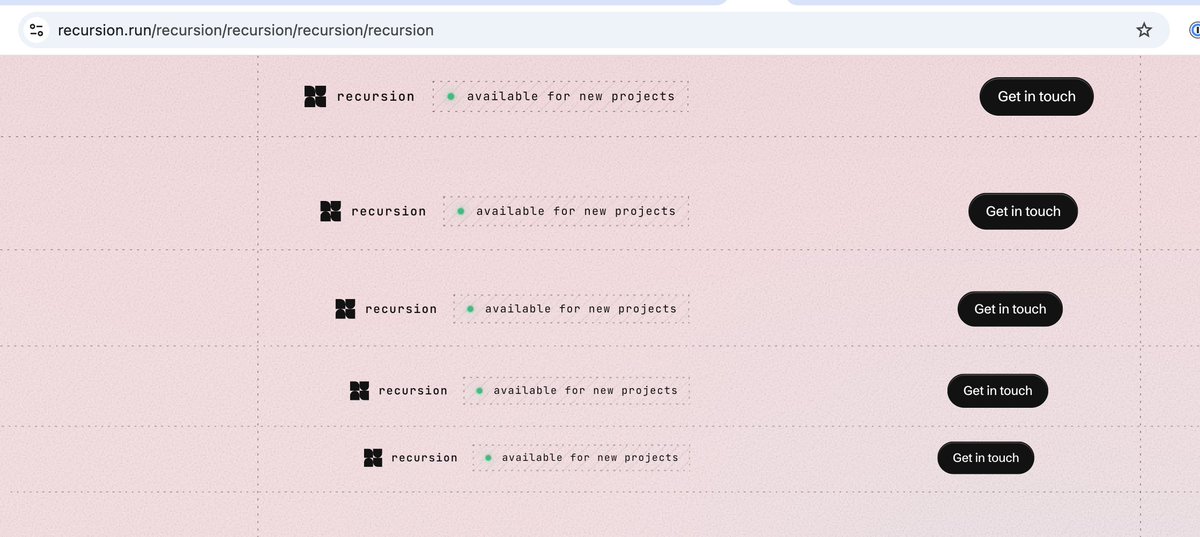Click the "recursion" wordmark in fourth header
This screenshot has width=1200, height=537.
[413, 391]
